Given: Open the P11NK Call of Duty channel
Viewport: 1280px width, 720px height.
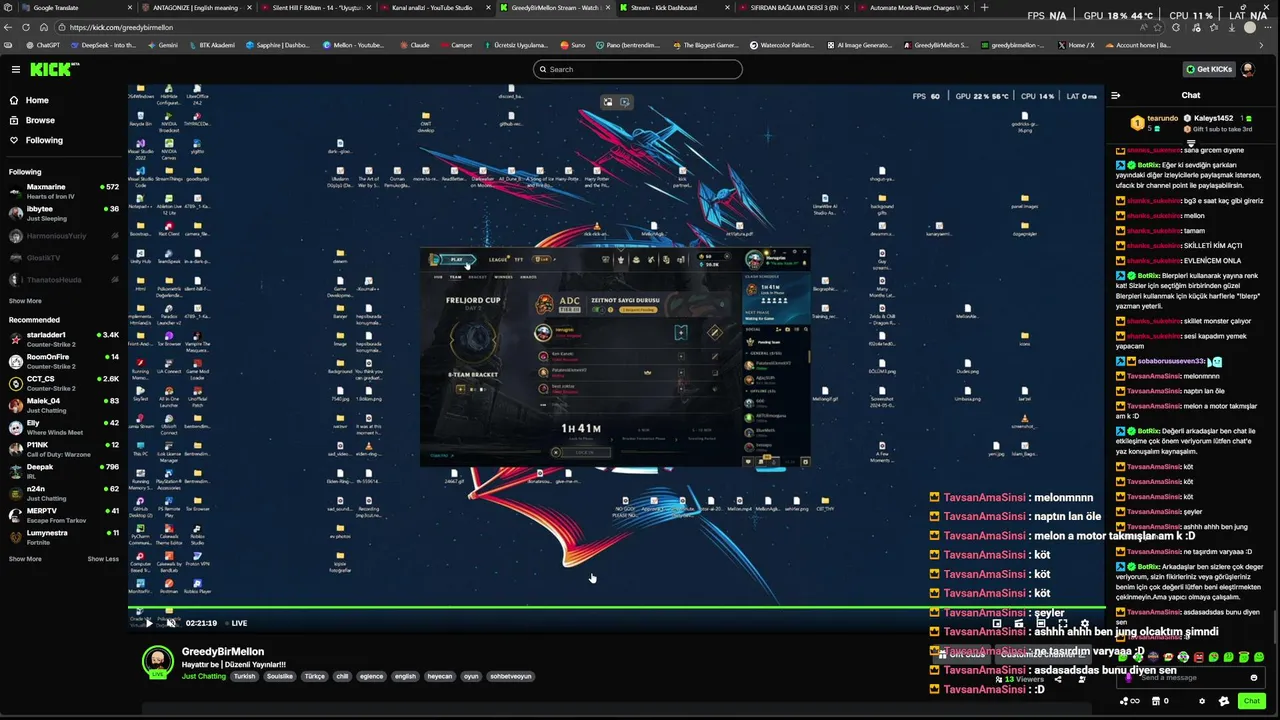Looking at the screenshot, I should [64, 449].
